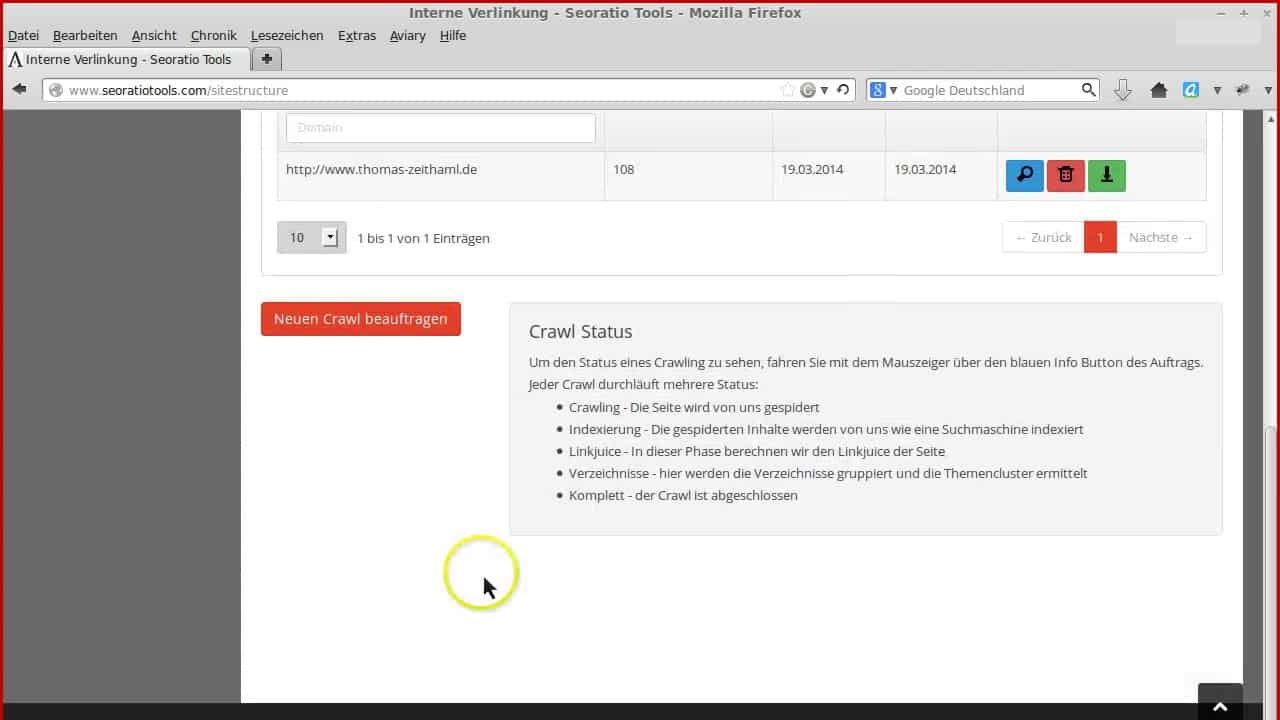The width and height of the screenshot is (1280, 720).
Task: Click the 'Verzeichnisse' list item text
Action: click(828, 473)
